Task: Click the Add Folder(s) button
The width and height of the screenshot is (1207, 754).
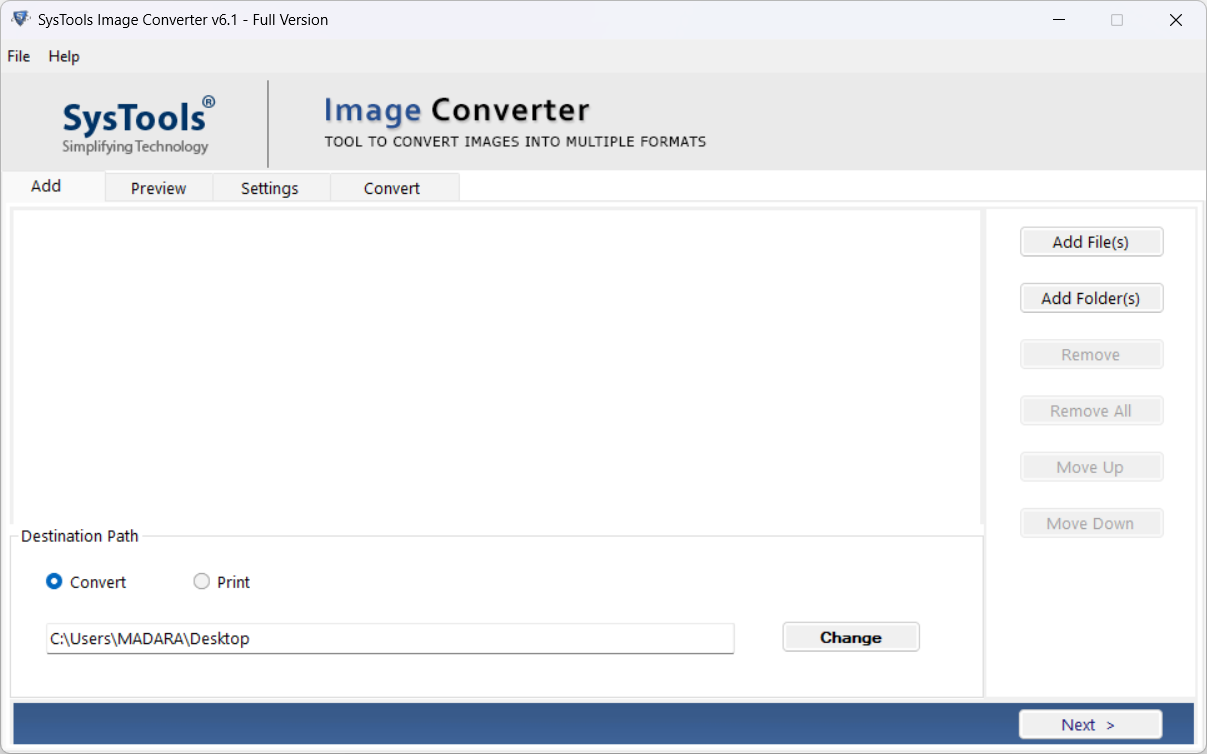Action: point(1091,298)
